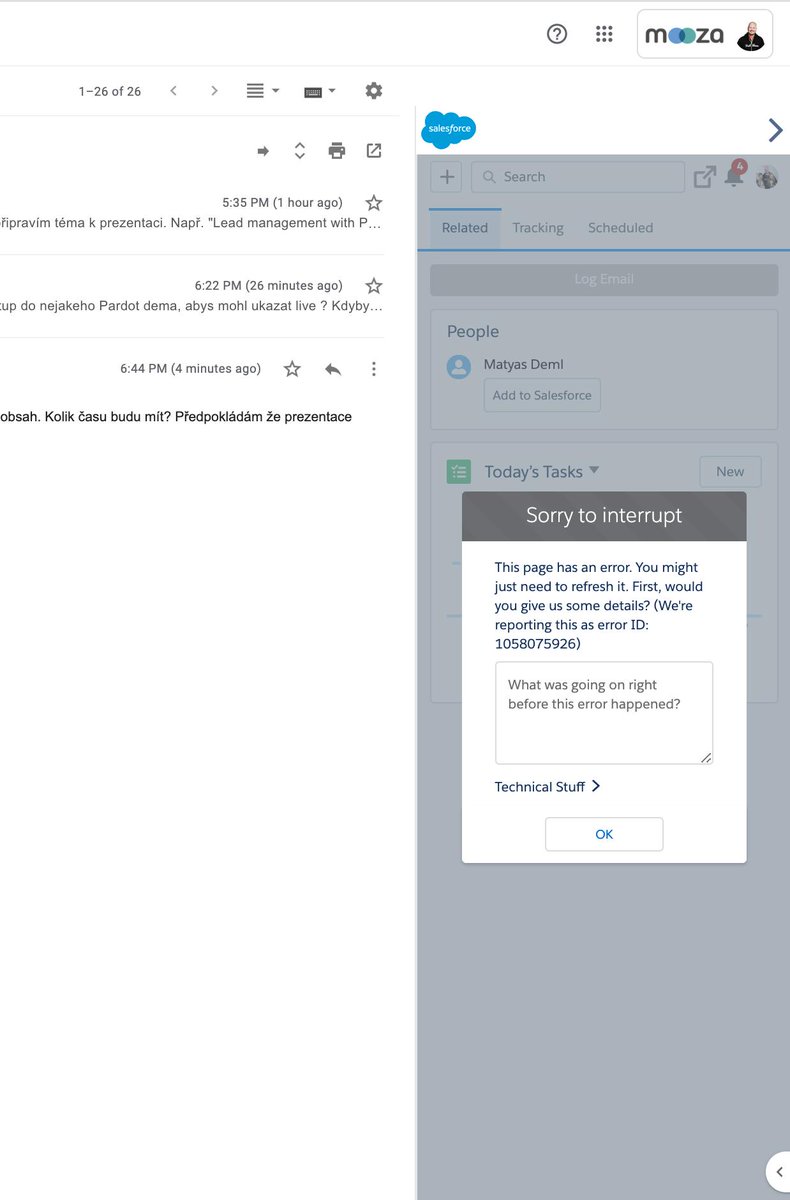Click Add to Salesforce button
The image size is (790, 1200).
pyautogui.click(x=542, y=395)
